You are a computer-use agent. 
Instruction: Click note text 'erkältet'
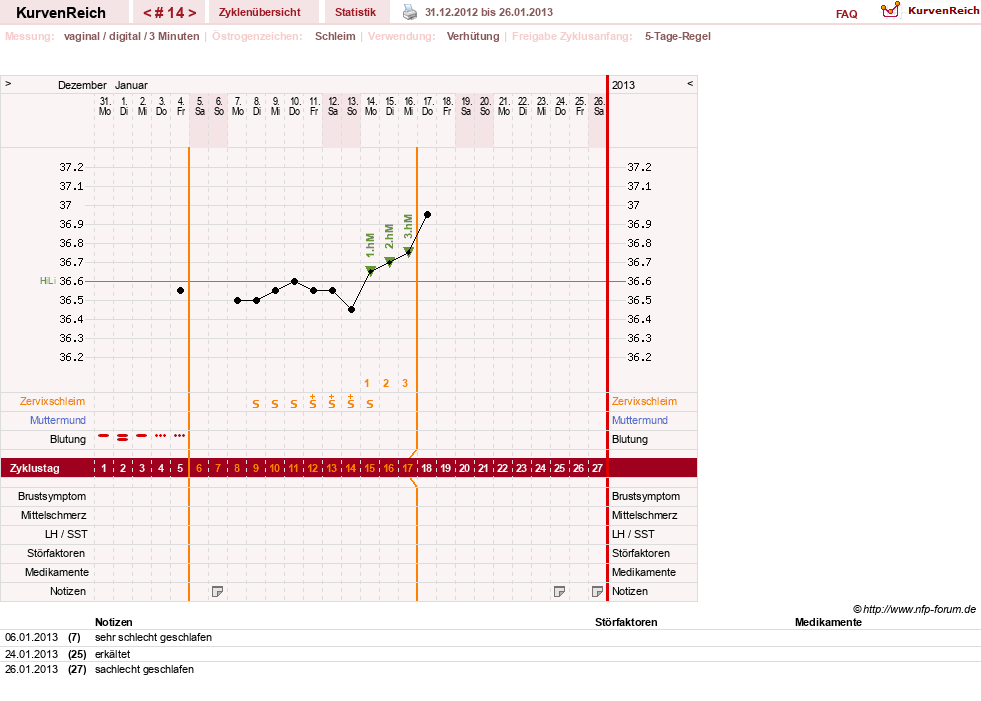[113, 654]
